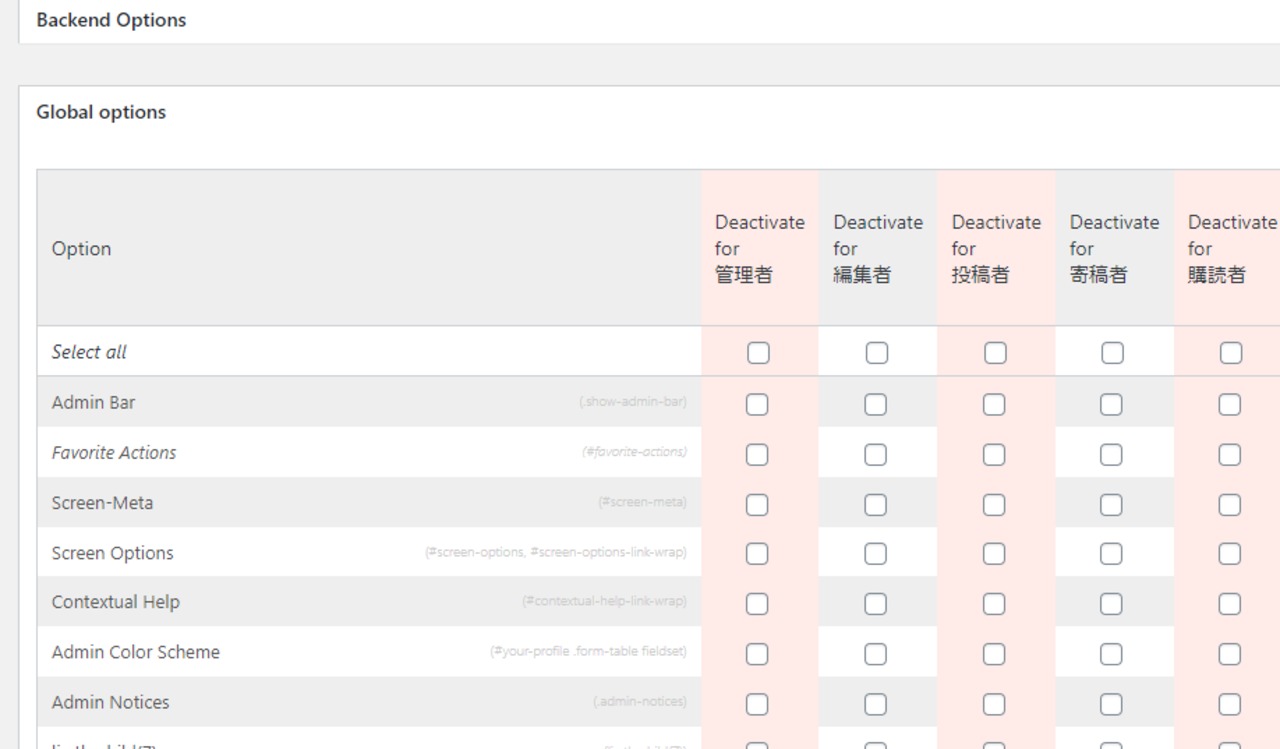The image size is (1280, 749).
Task: Collapse the Global options section heading
Action: click(x=101, y=112)
